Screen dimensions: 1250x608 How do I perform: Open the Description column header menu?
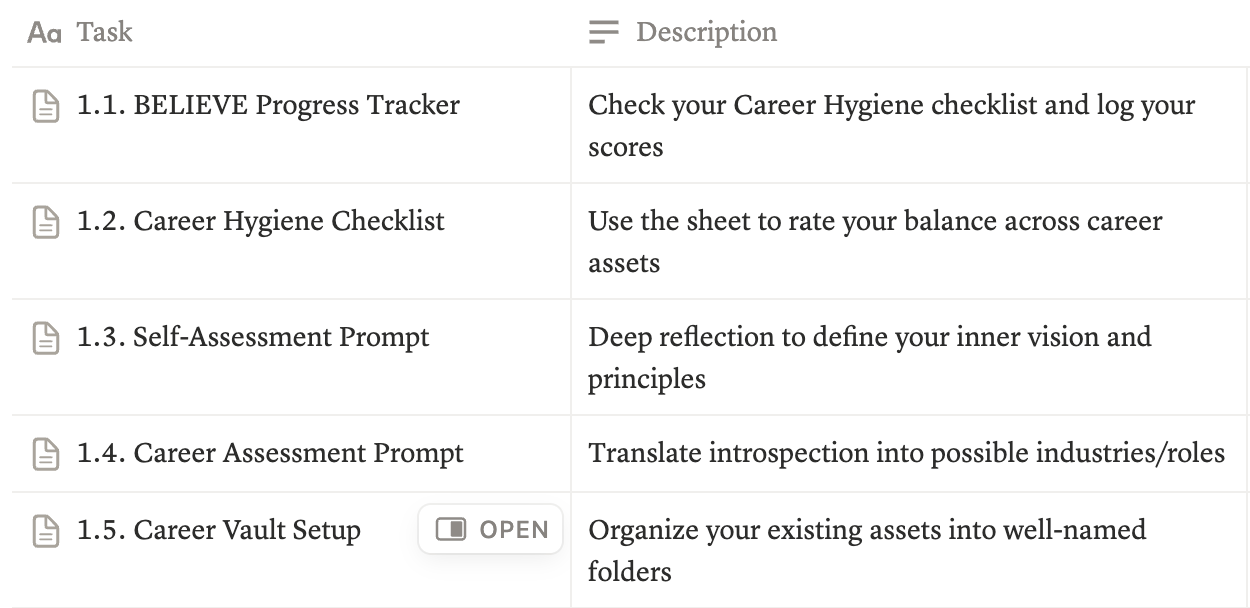(706, 33)
